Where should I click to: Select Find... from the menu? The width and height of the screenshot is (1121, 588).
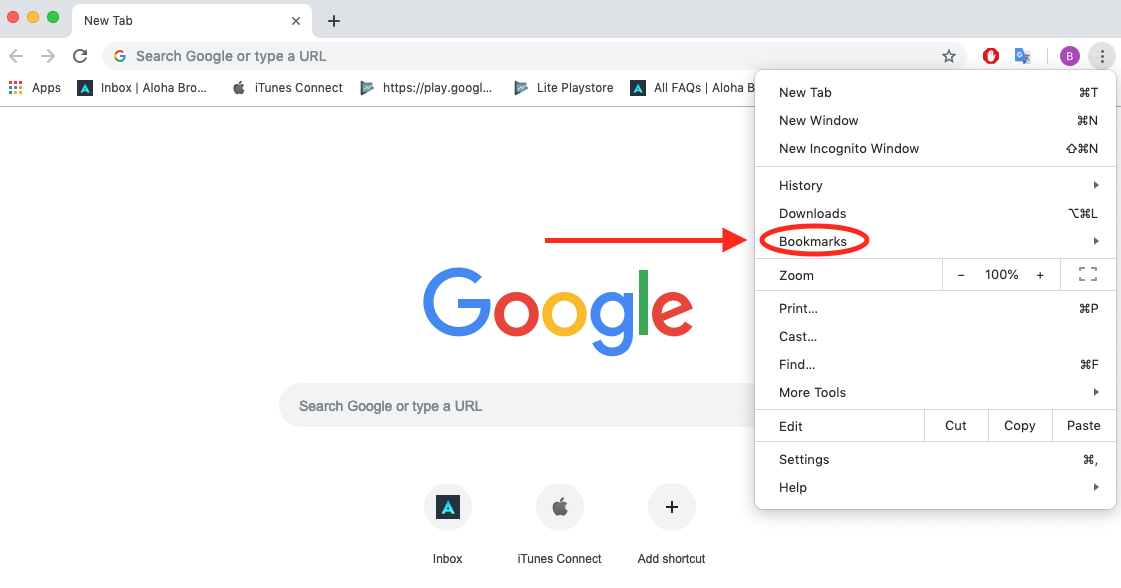click(x=935, y=364)
